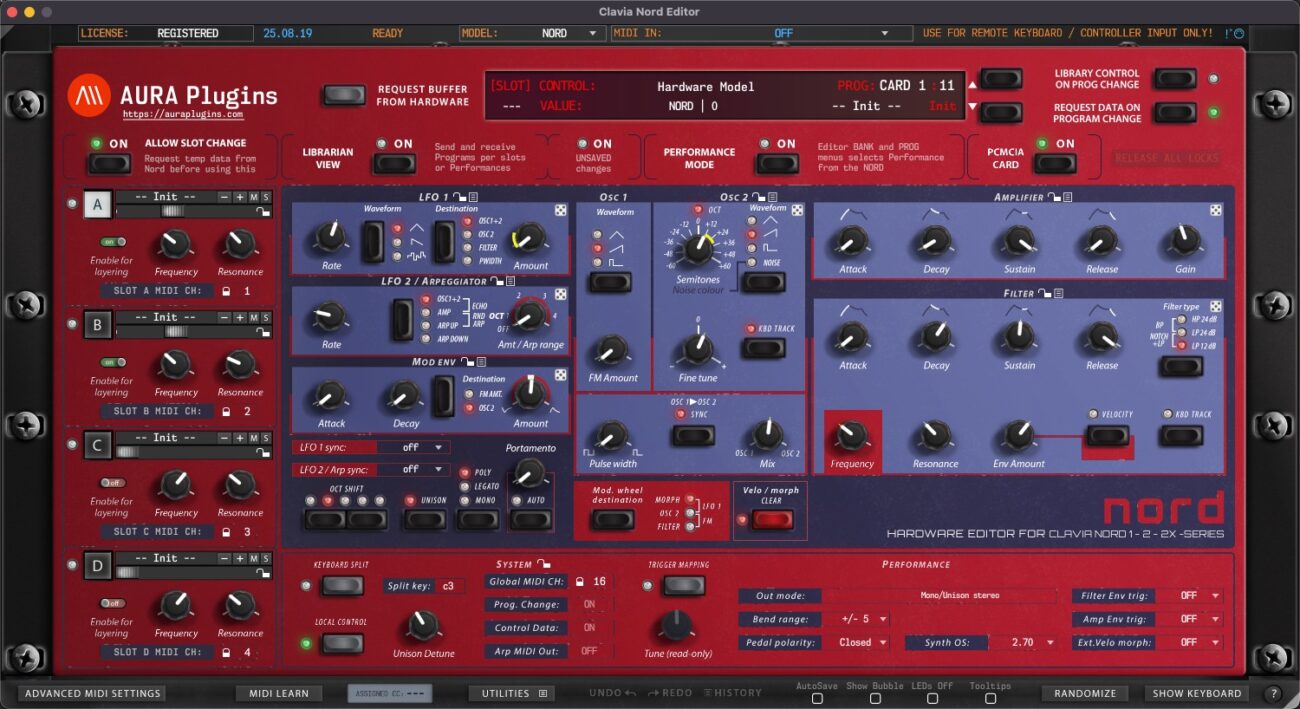Randomize the LFO 1 section with dice icon
The image size is (1300, 709).
[560, 210]
